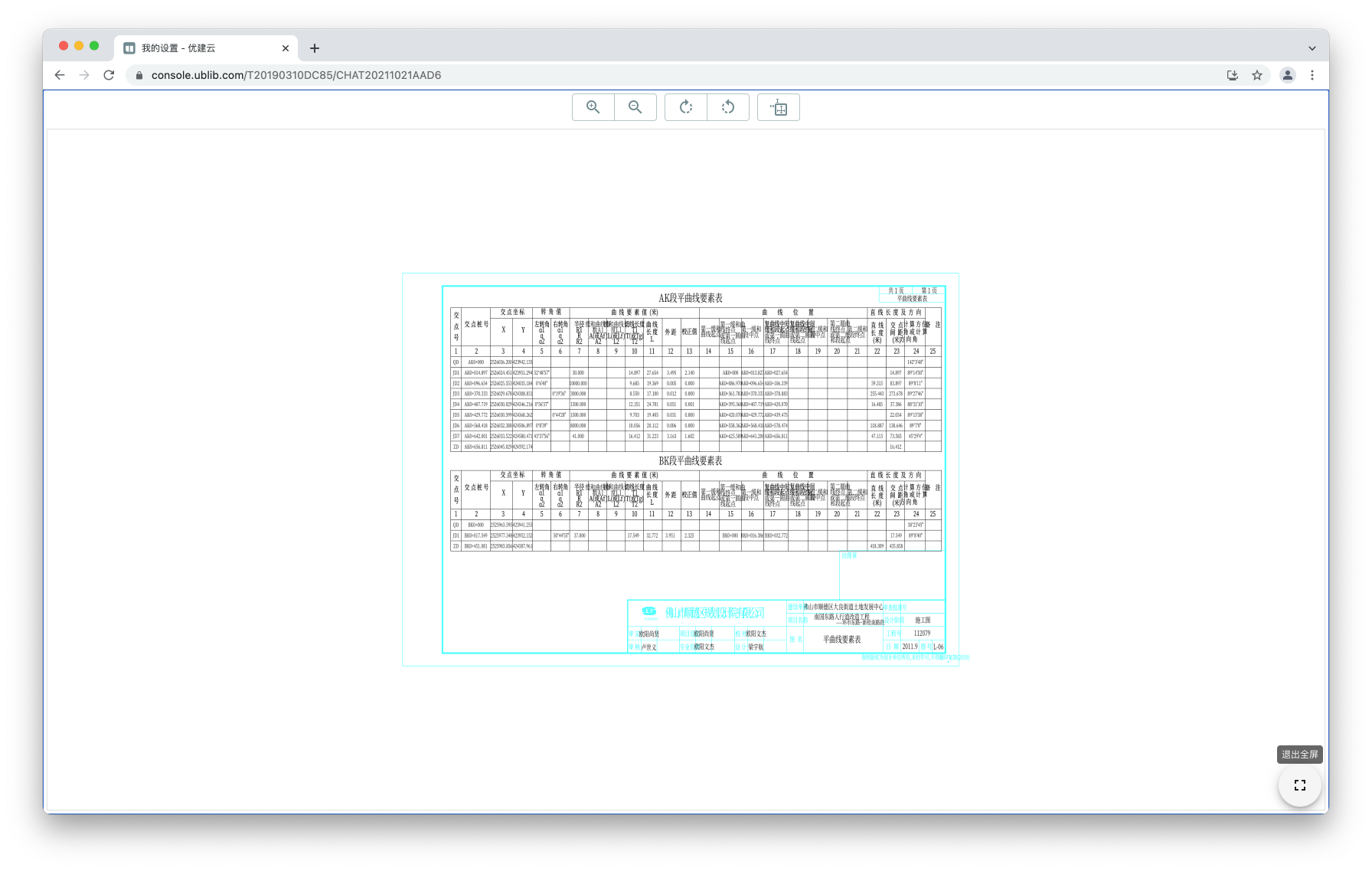The width and height of the screenshot is (1372, 871).
Task: Open the browser profile menu
Action: click(1288, 75)
